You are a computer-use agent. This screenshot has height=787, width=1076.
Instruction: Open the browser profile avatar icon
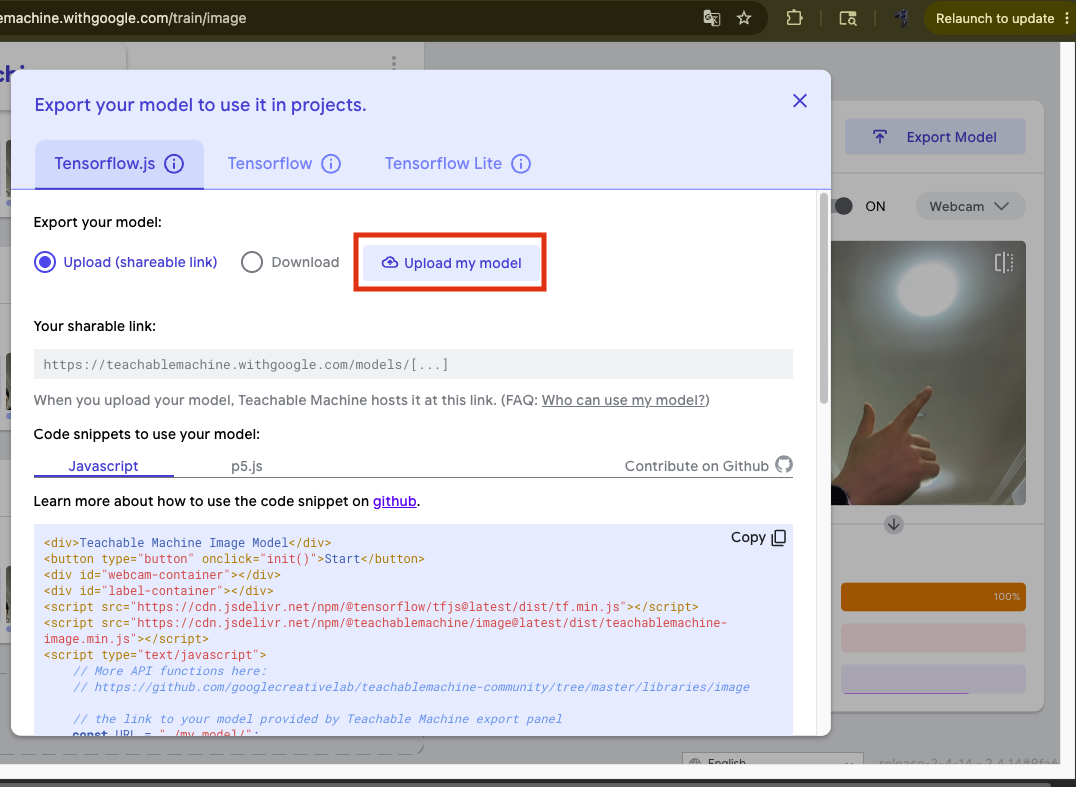pos(902,19)
